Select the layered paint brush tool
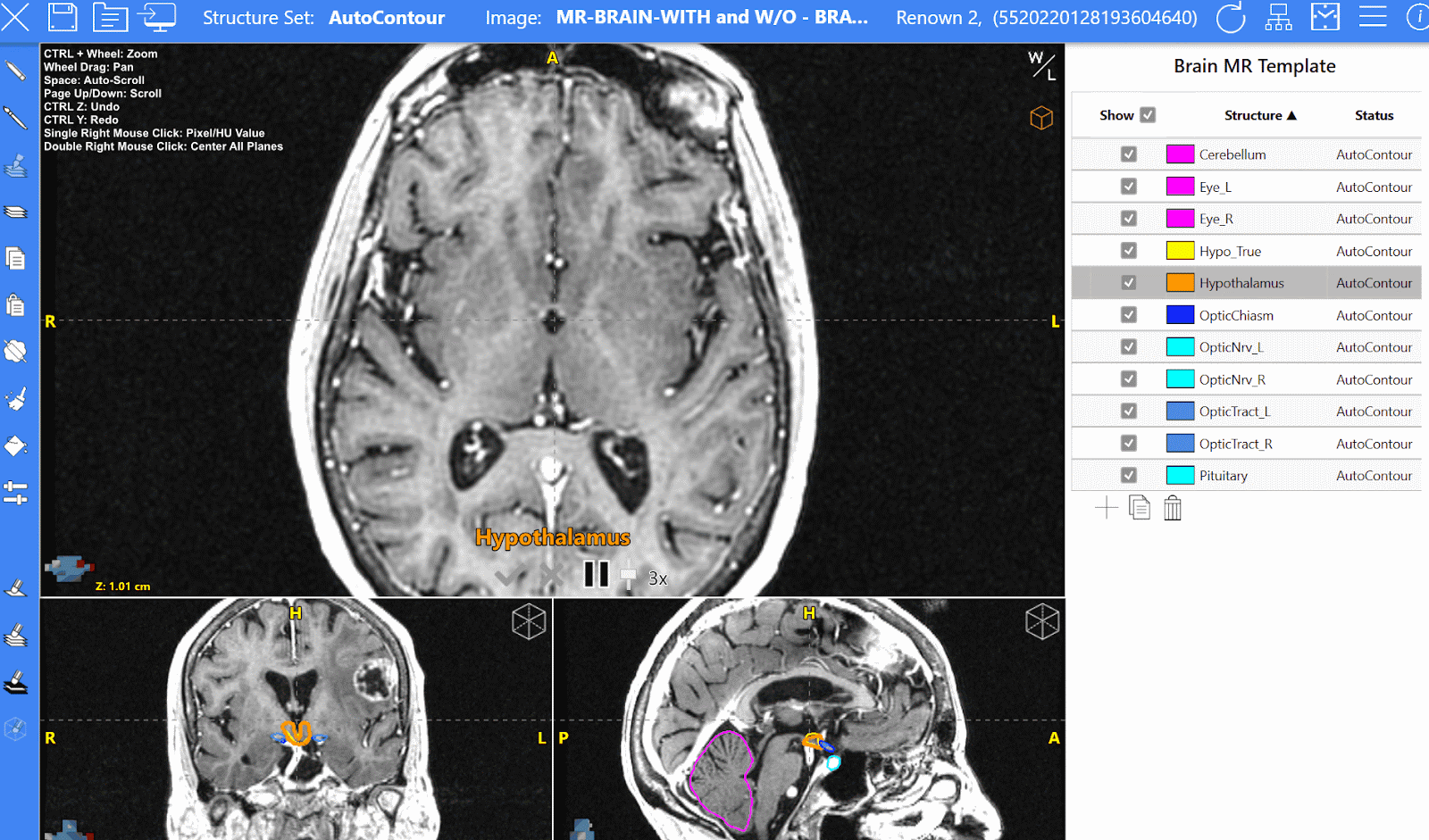The width and height of the screenshot is (1429, 840). [x=16, y=165]
